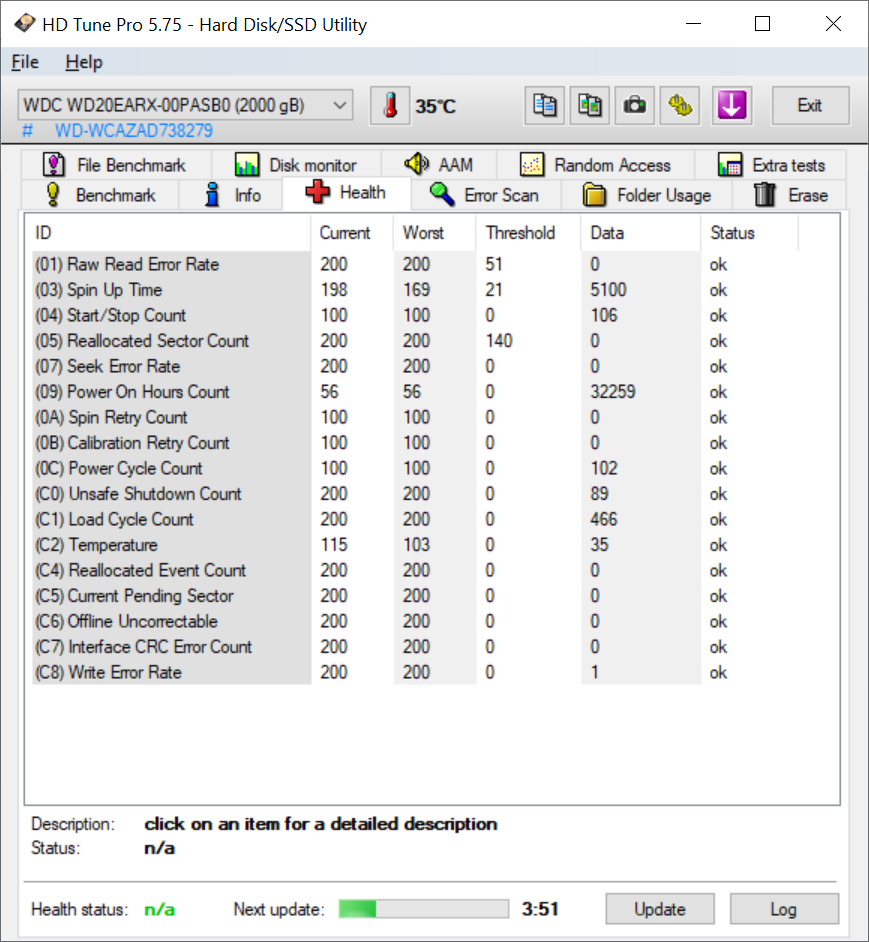The width and height of the screenshot is (869, 942).
Task: Select the (0A) Spin Retry Count row
Action: click(x=415, y=418)
